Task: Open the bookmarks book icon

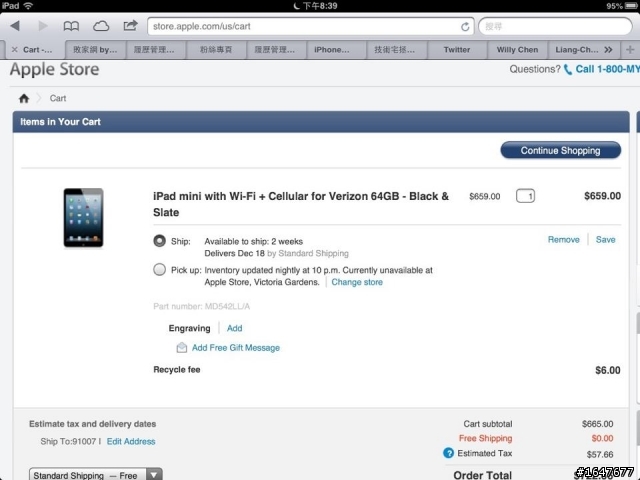Action: [71, 27]
